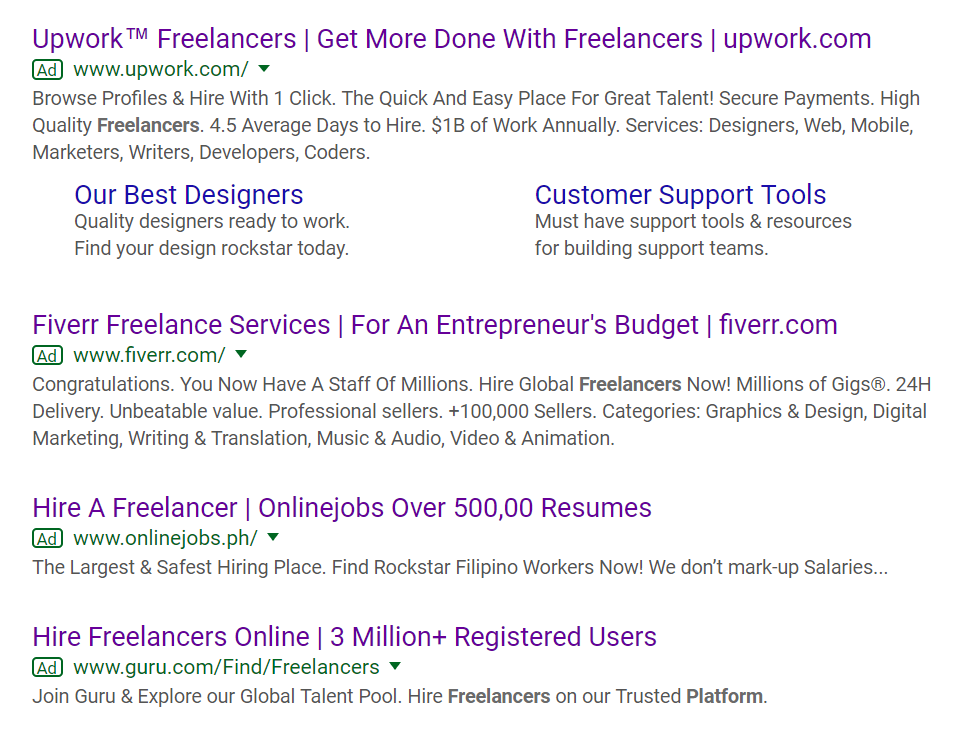Click the text 'Marketers, Writers, Developers, Coders.'
This screenshot has width=974, height=744.
201,153
